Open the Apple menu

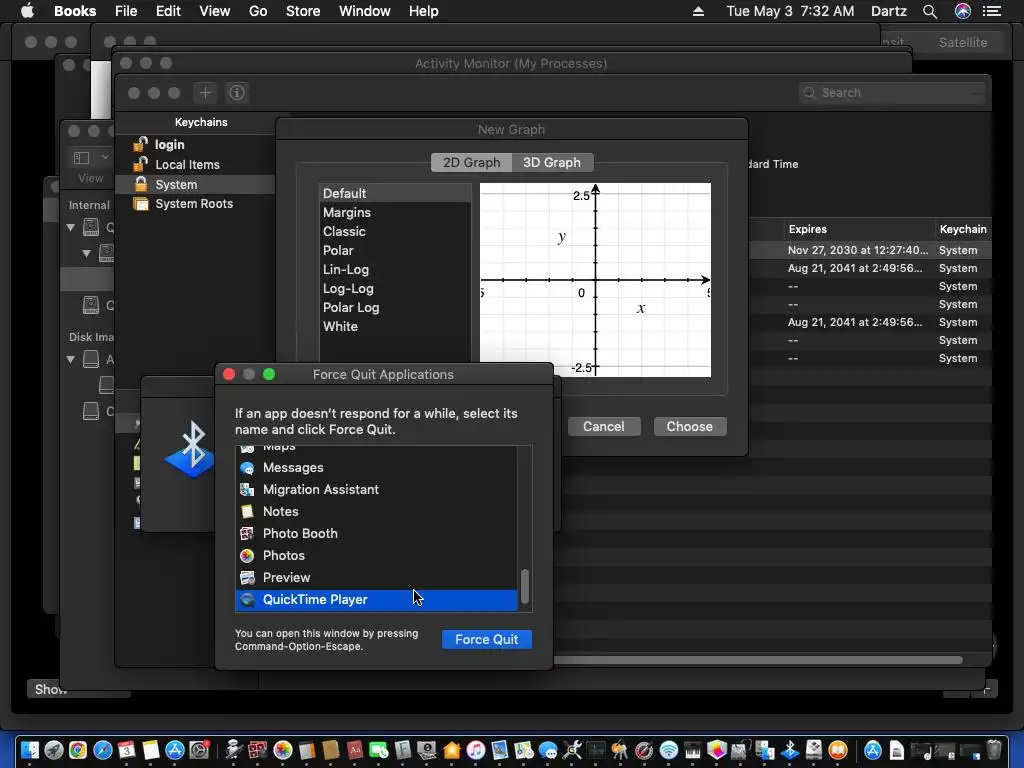(27, 11)
